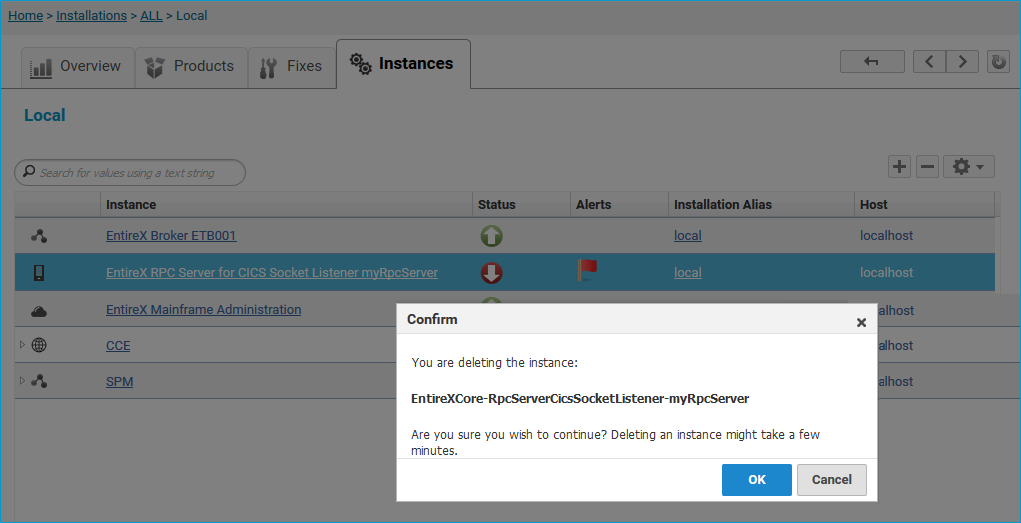Viewport: 1021px width, 523px height.
Task: Click the Local heading text
Action: point(45,115)
